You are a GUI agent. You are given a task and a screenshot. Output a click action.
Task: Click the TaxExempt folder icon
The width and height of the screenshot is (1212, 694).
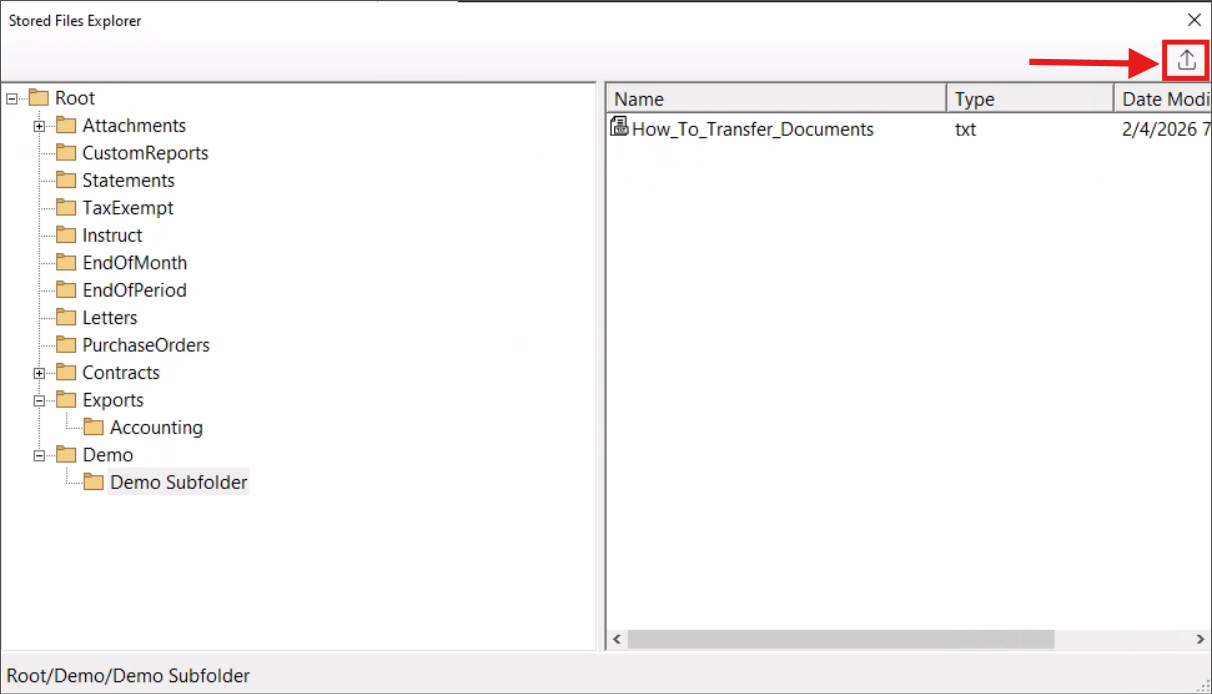[66, 208]
